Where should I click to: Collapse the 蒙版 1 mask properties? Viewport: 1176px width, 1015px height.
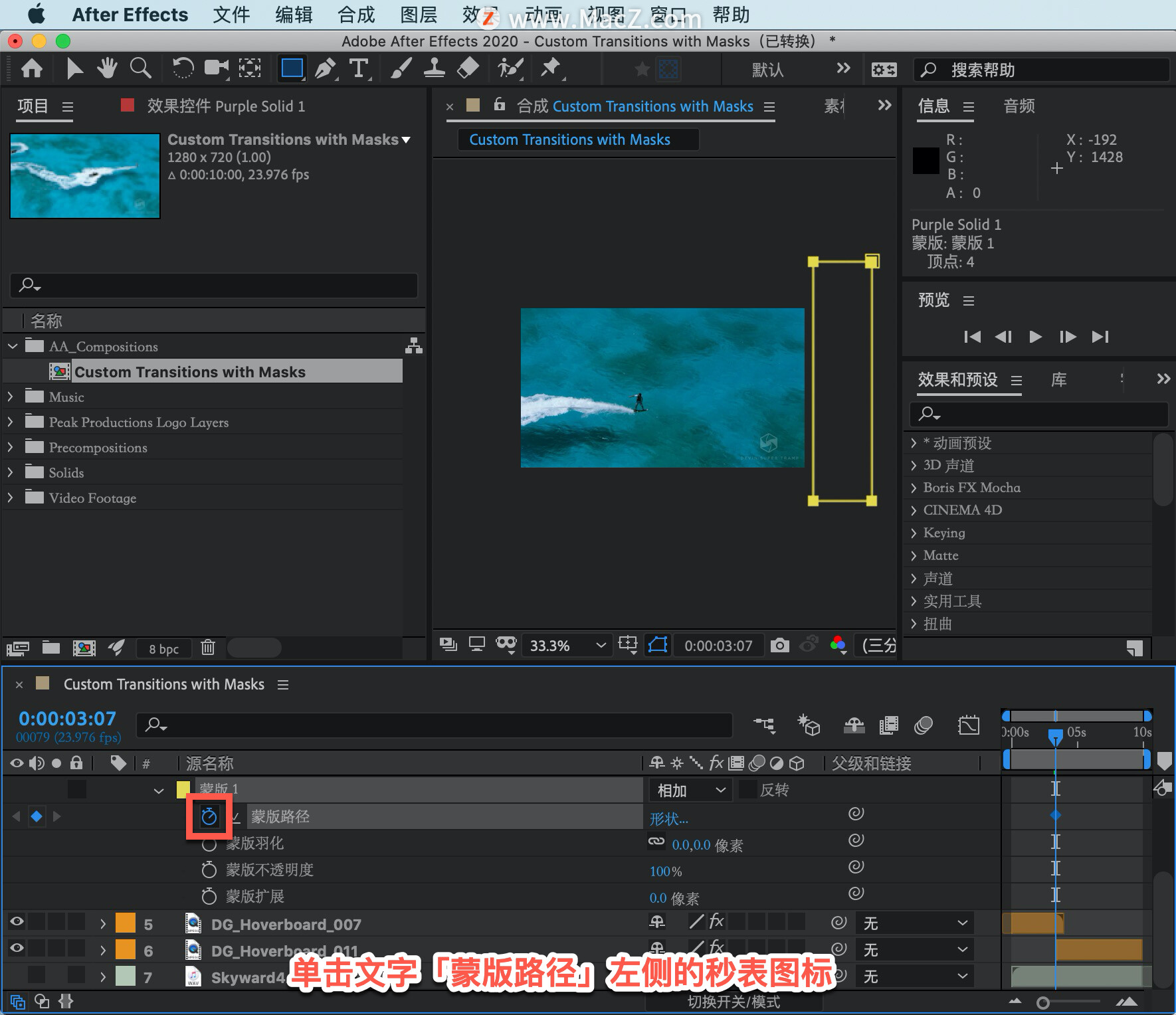point(158,790)
